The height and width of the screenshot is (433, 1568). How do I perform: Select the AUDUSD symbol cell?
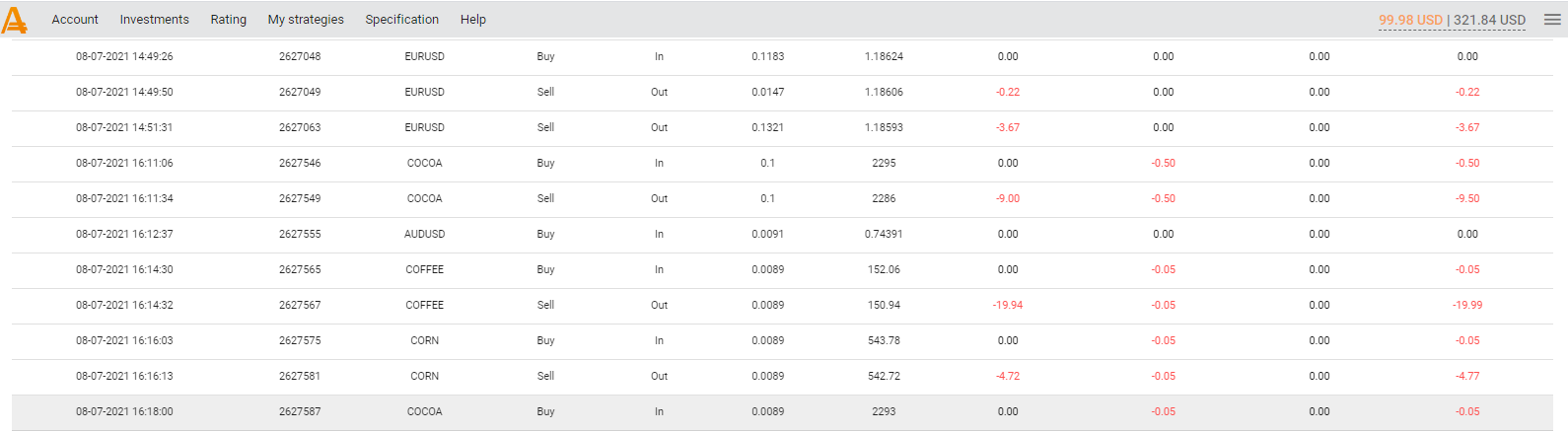[425, 235]
